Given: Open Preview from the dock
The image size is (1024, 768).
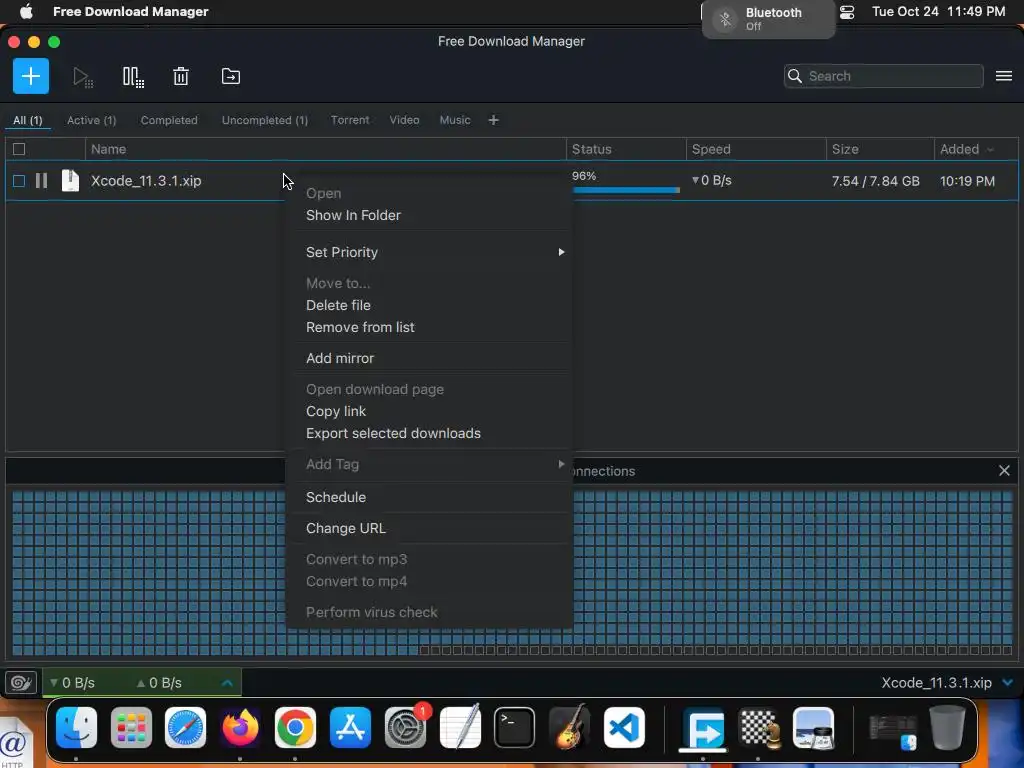Looking at the screenshot, I should pos(813,728).
